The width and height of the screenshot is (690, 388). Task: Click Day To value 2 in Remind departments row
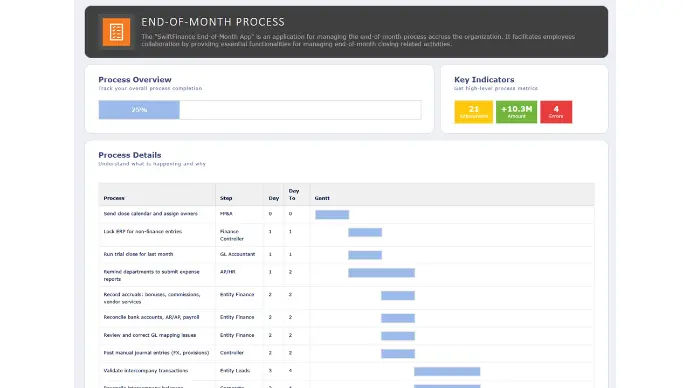click(290, 272)
